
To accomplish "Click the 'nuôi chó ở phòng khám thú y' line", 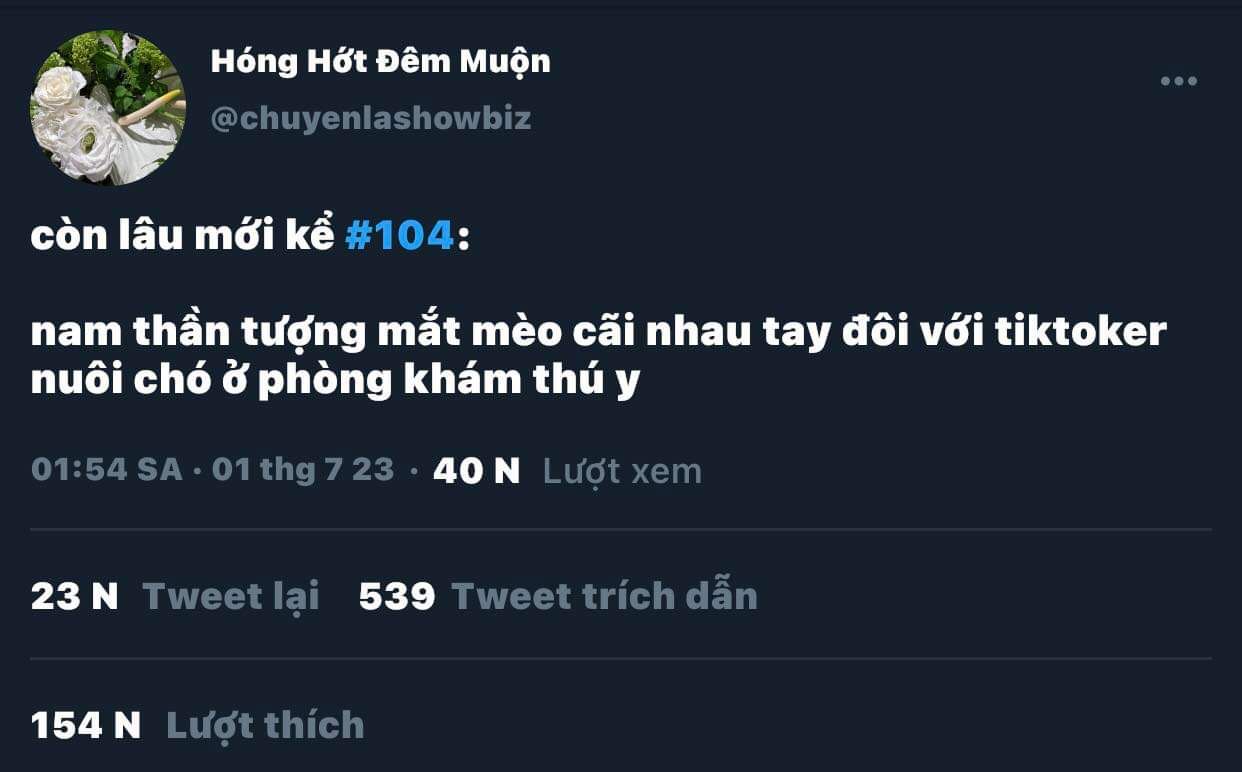I will tap(335, 382).
